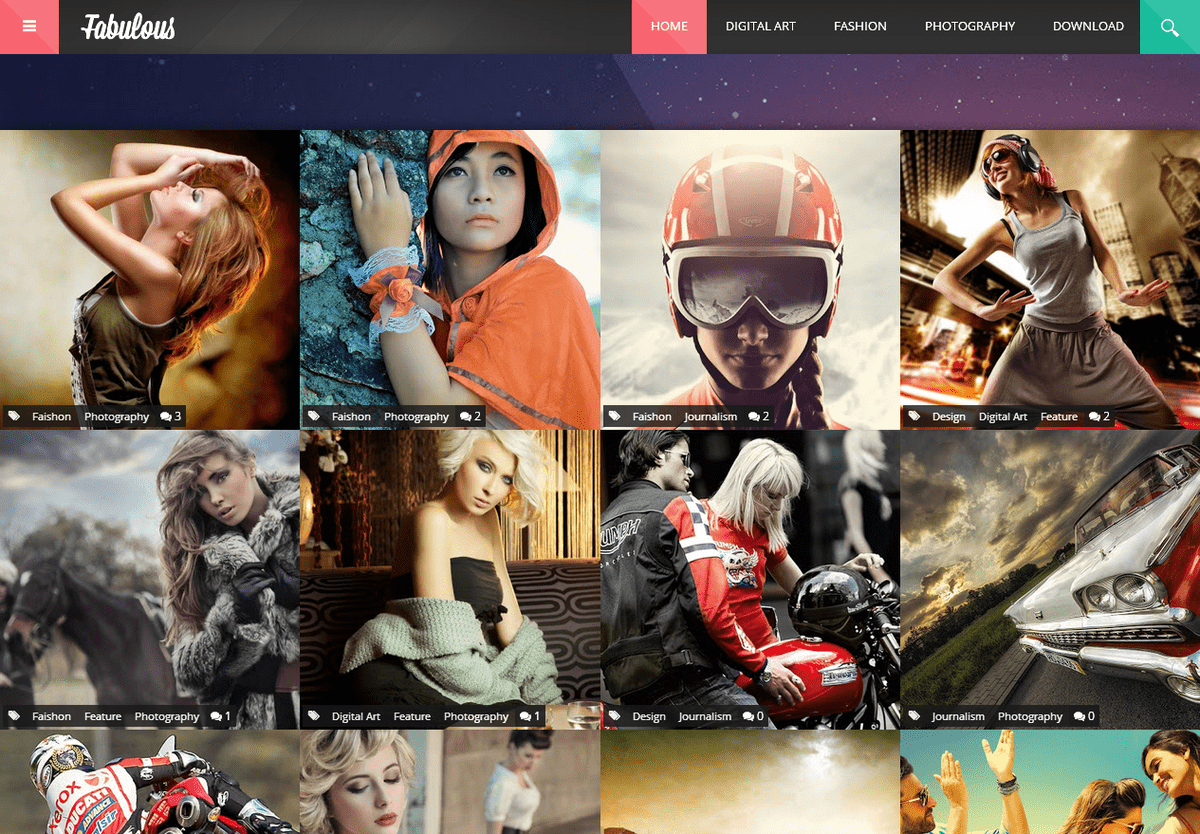The height and width of the screenshot is (834, 1200).
Task: Click Photography tag on vintage car post
Action: point(1030,716)
